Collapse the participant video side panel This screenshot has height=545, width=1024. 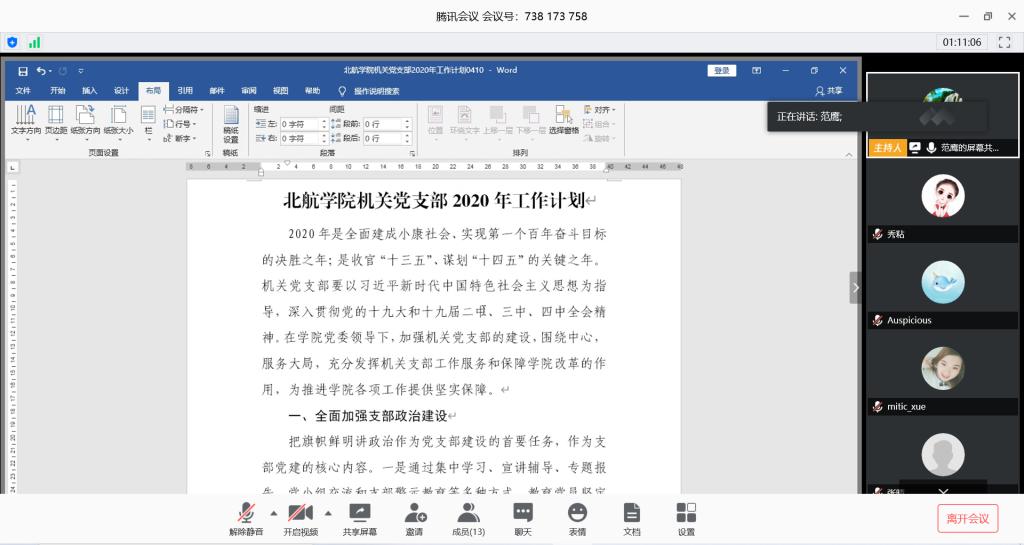(855, 288)
